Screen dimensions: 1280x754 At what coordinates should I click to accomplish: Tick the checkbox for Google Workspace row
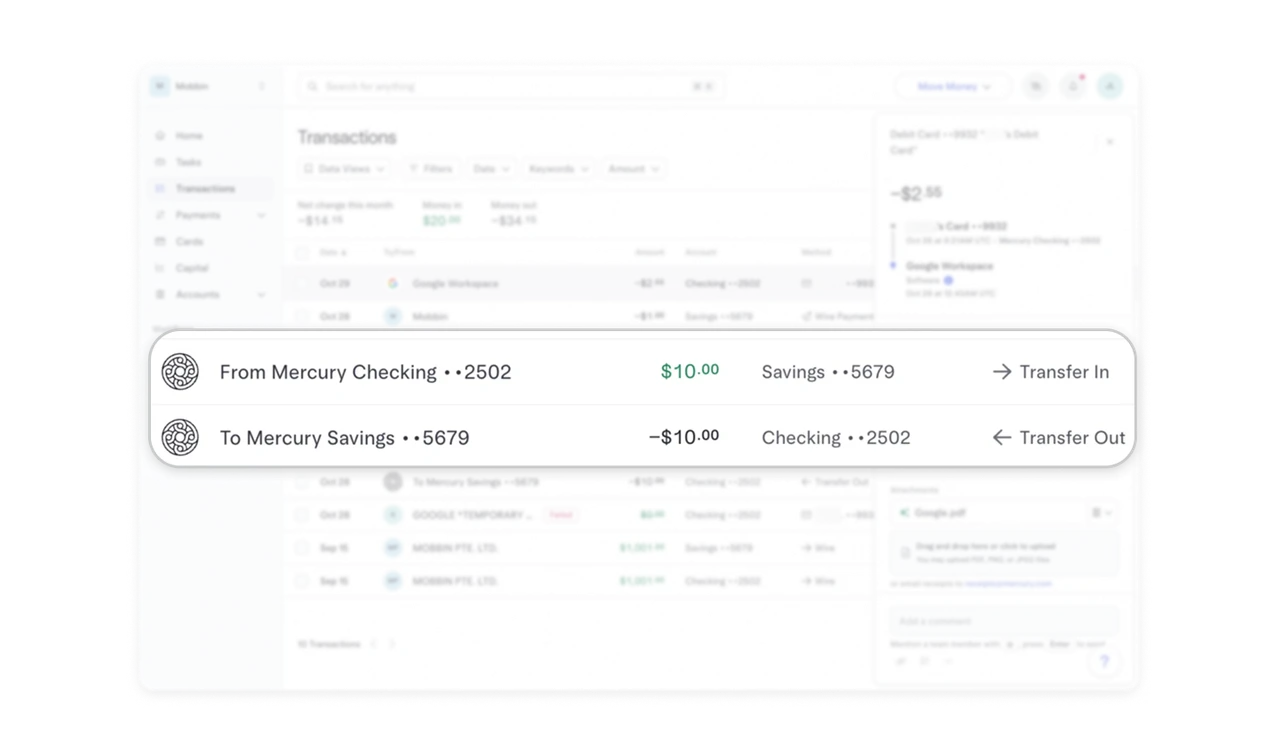coord(302,284)
